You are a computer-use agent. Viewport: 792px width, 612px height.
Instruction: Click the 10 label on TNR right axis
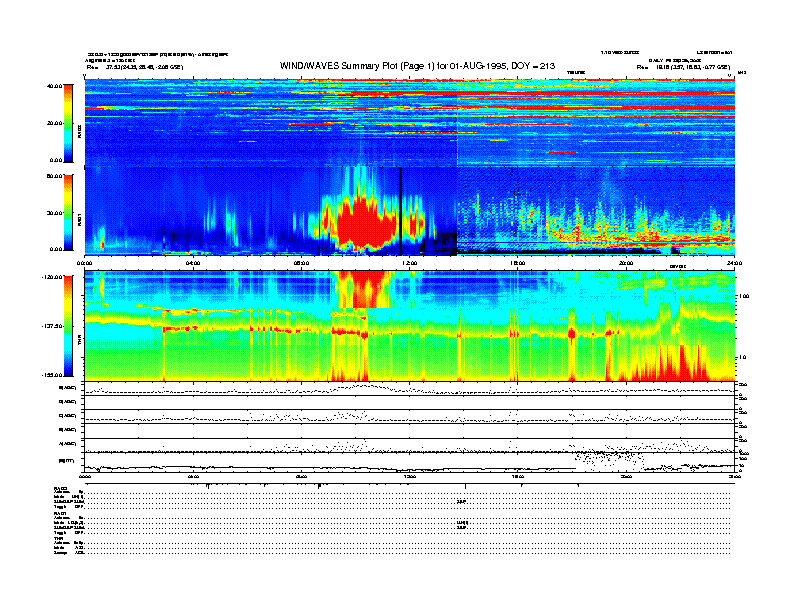coord(743,358)
